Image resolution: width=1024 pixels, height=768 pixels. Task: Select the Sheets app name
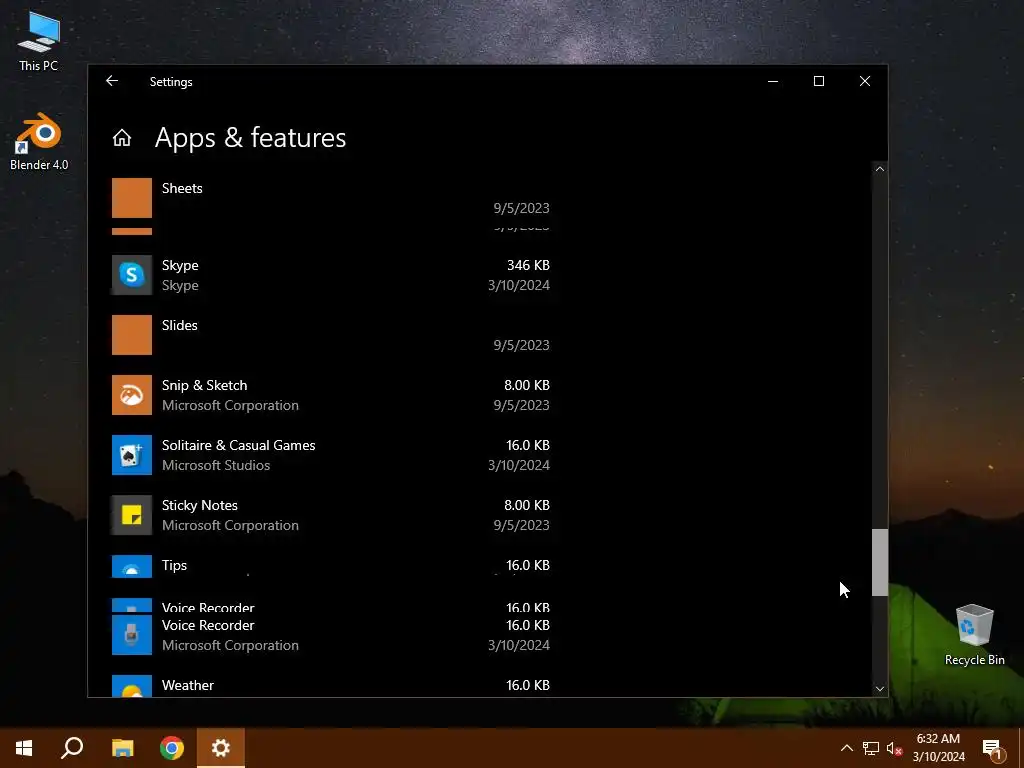pos(182,188)
